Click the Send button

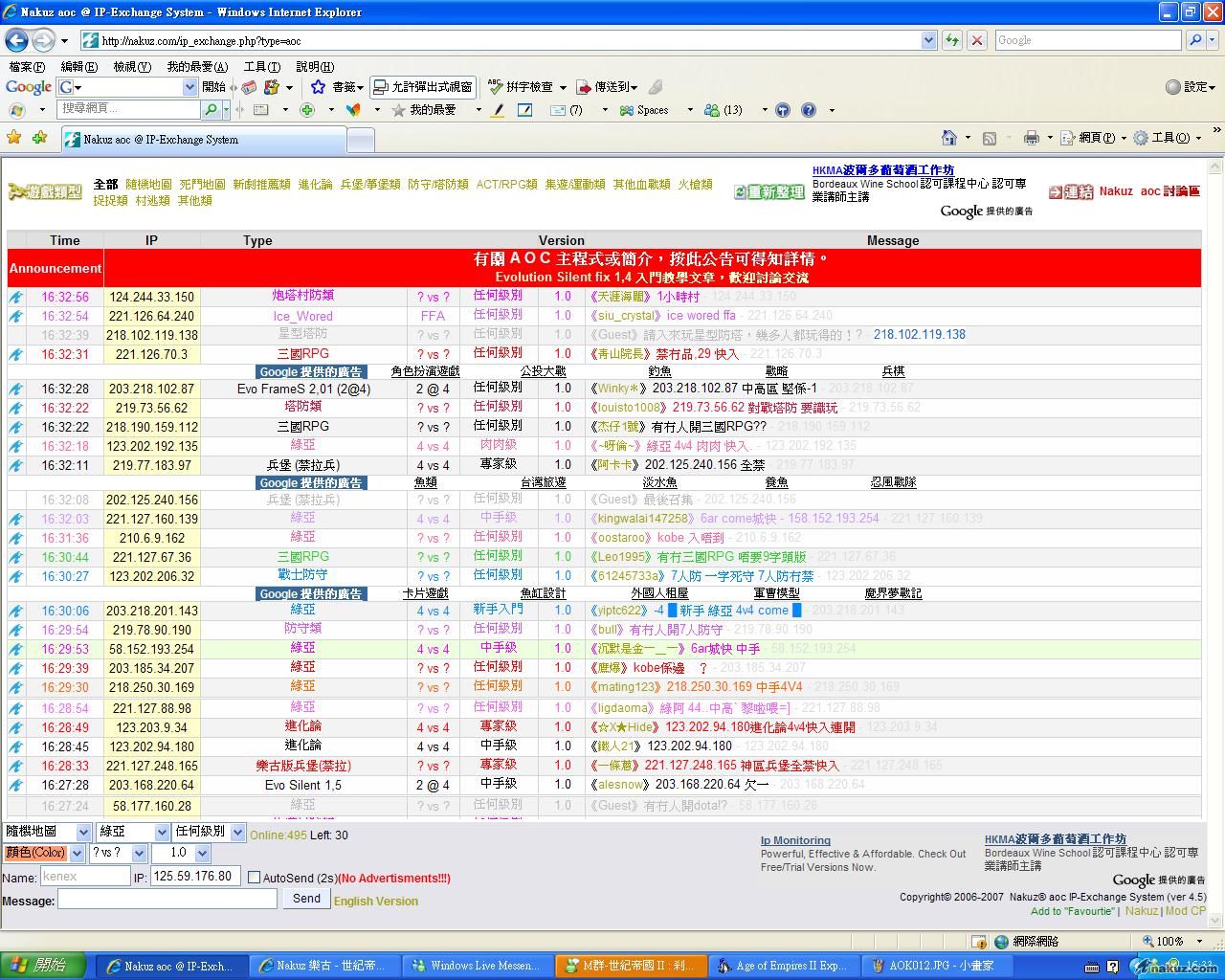(x=306, y=899)
